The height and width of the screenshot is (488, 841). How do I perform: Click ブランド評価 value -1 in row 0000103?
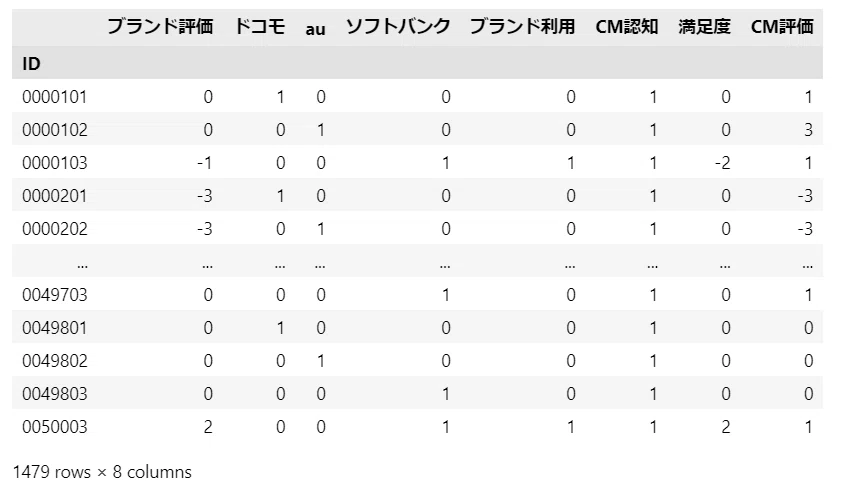click(204, 163)
